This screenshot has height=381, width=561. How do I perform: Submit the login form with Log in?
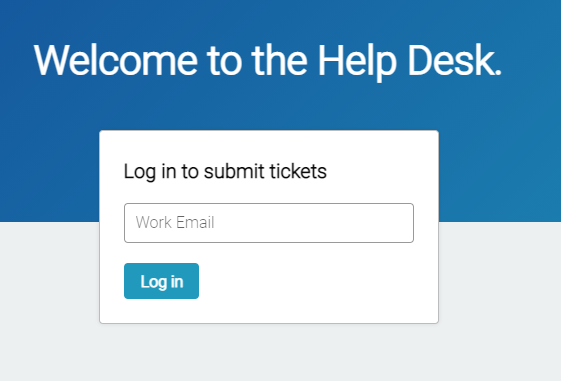(x=161, y=281)
